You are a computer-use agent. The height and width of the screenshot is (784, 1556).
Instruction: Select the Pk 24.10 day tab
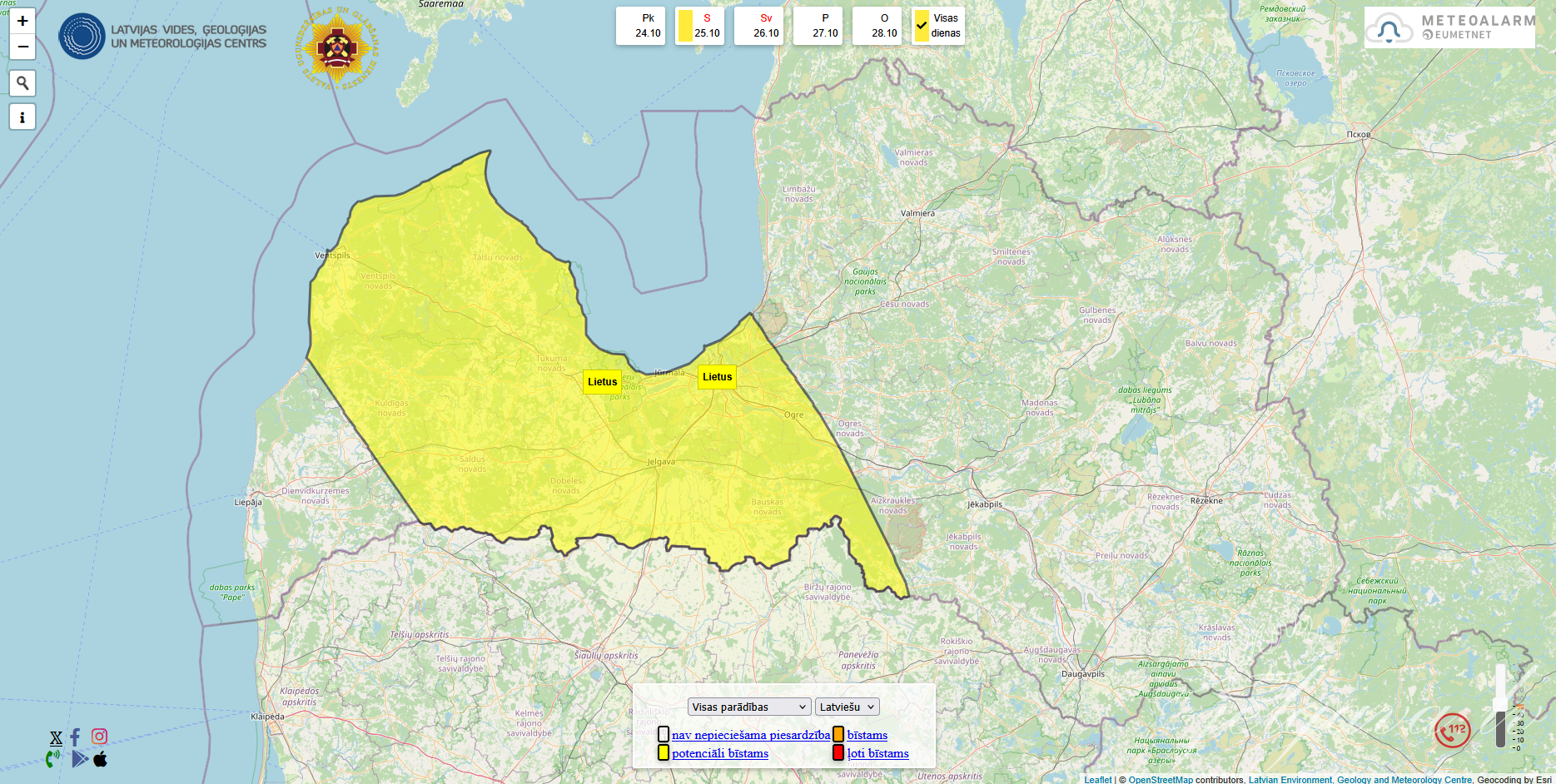pos(647,26)
